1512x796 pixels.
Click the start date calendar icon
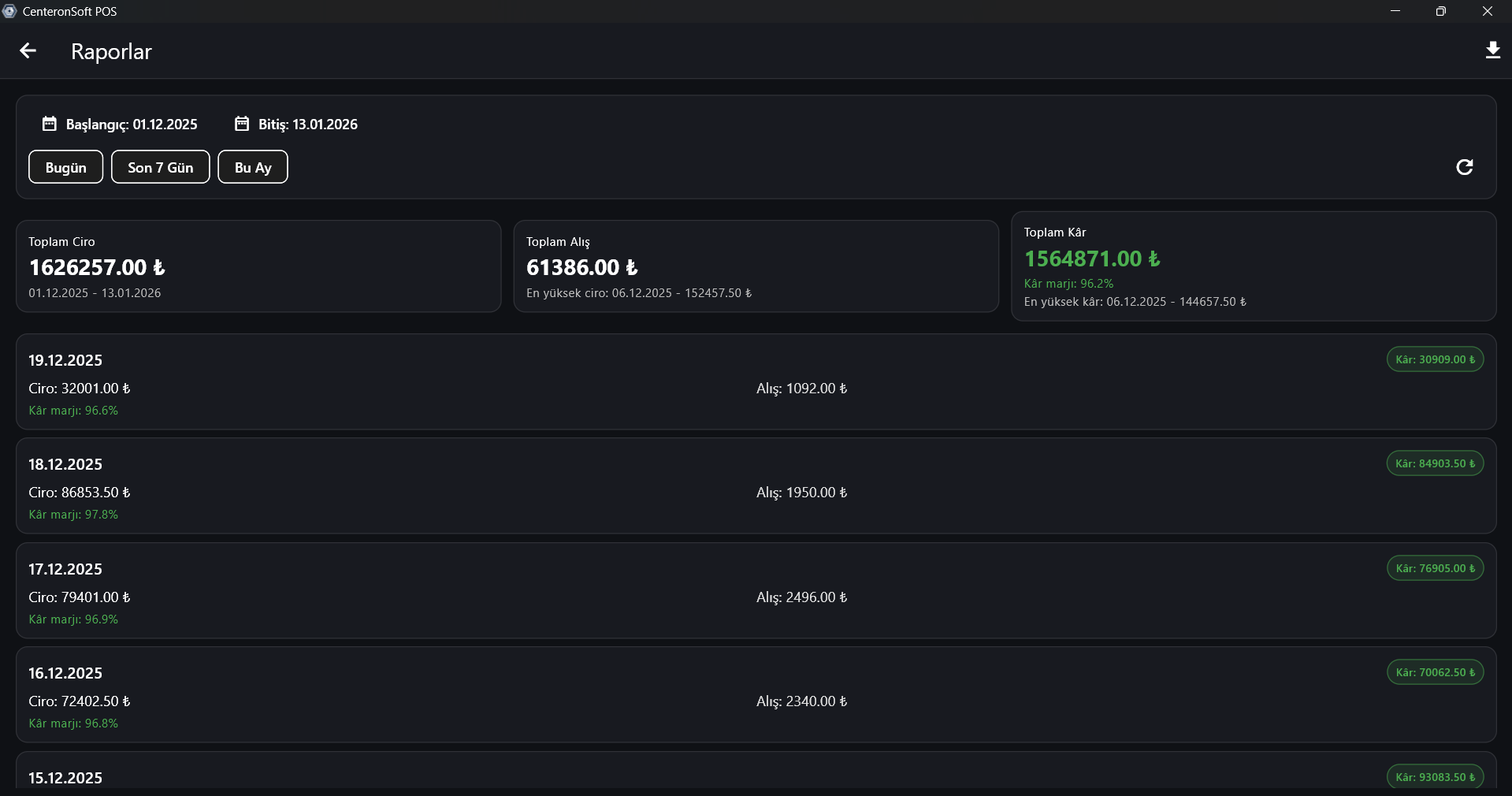[49, 124]
